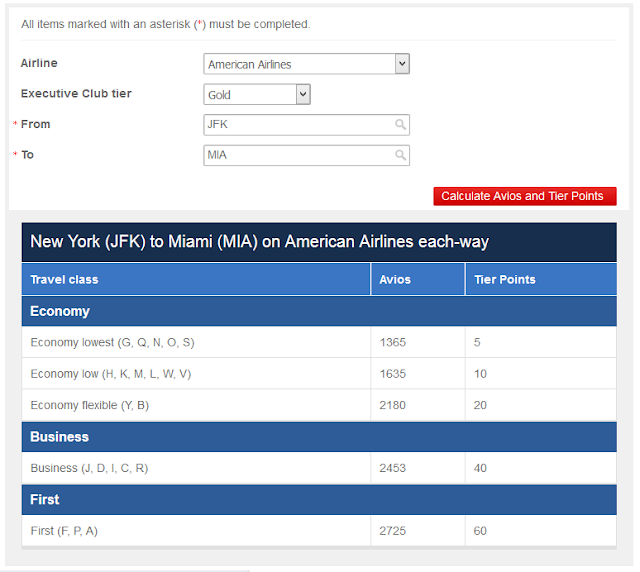Viewport: 640px width, 572px height.
Task: Click the New York (JFK) to Miami (MIA) title
Action: point(260,242)
